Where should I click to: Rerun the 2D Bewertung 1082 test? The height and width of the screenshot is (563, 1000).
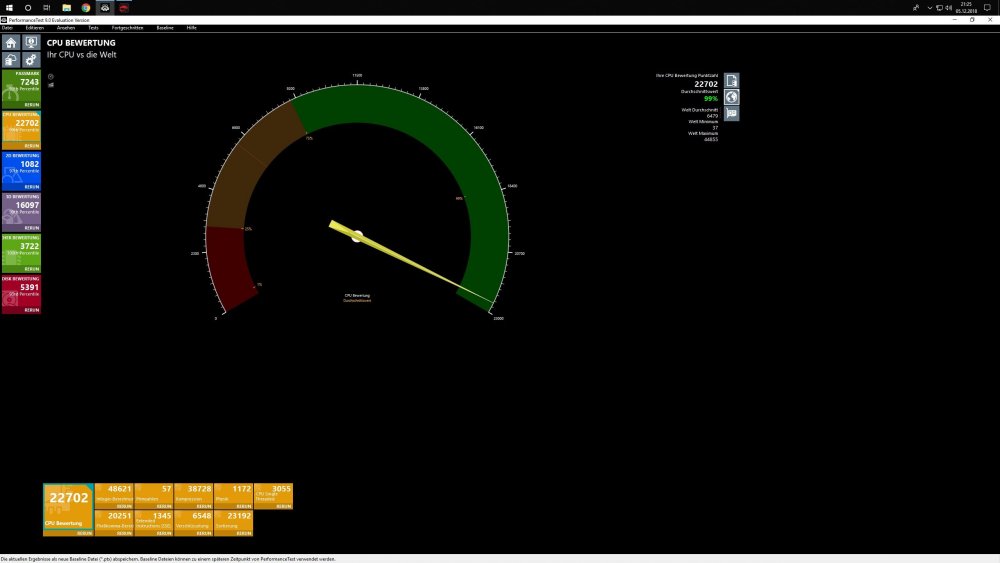coord(32,187)
